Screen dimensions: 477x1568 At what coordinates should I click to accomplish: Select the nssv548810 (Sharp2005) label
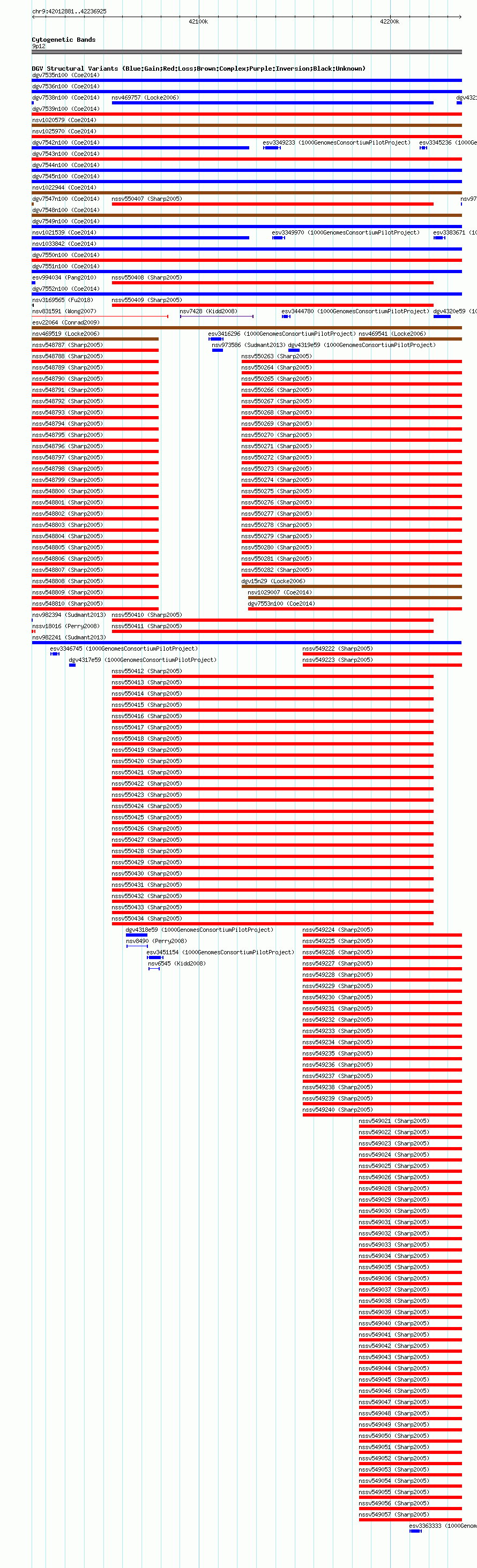tap(68, 604)
